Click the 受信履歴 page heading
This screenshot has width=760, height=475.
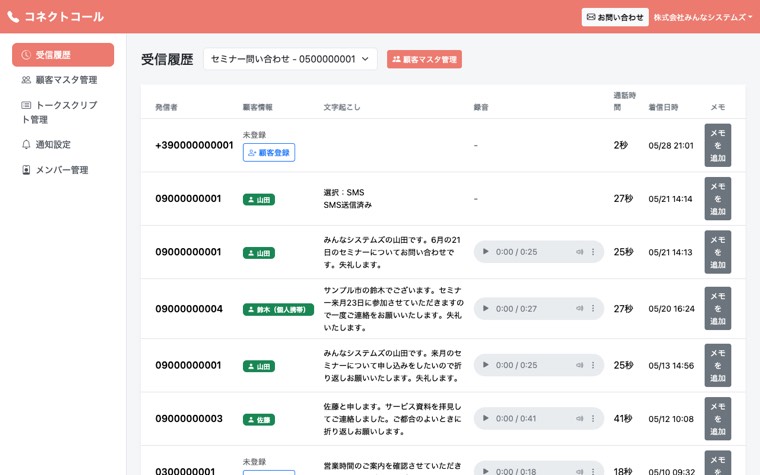click(167, 59)
